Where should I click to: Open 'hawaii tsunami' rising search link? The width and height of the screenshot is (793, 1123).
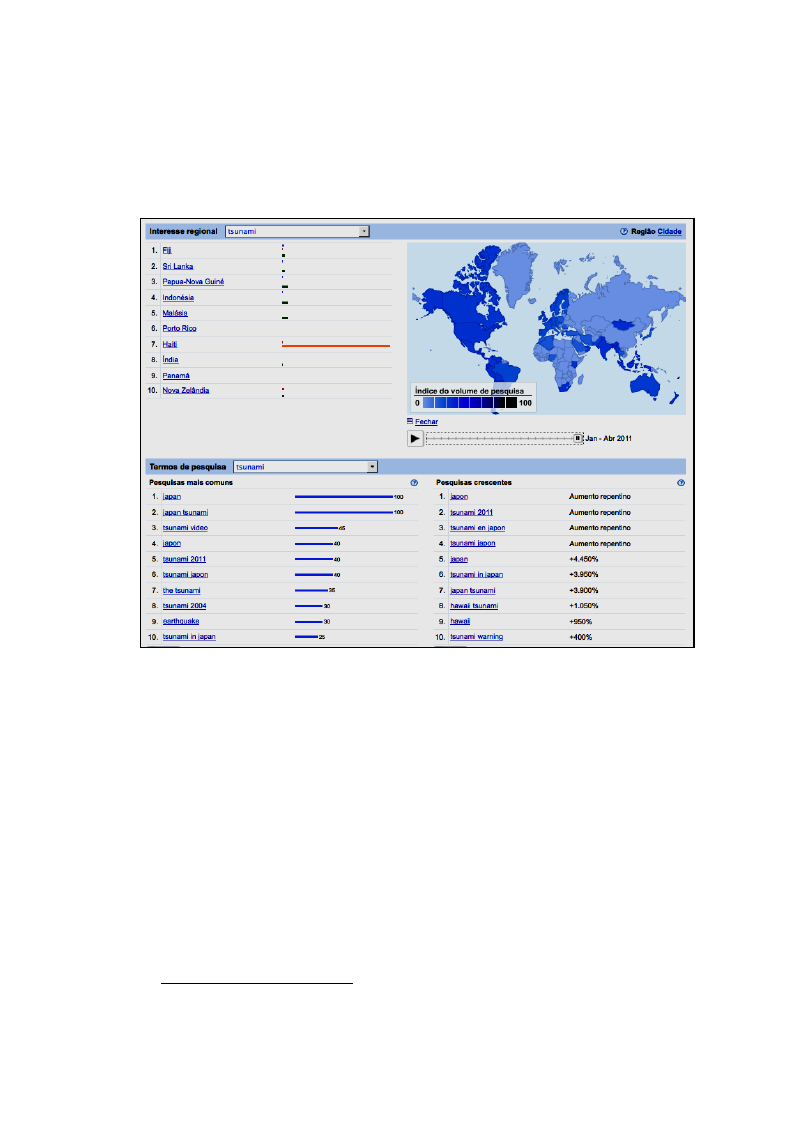[474, 606]
